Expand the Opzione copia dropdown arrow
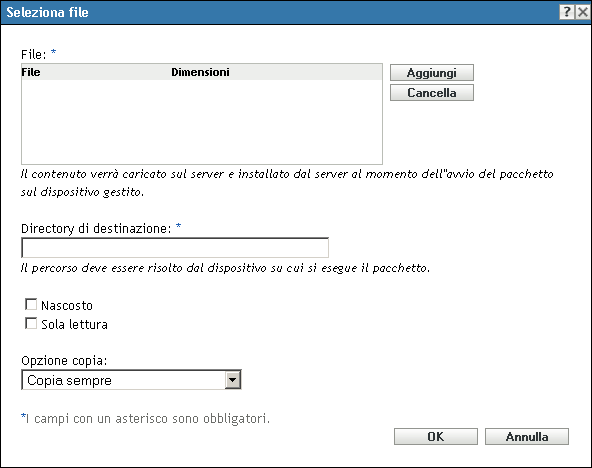 tap(233, 380)
